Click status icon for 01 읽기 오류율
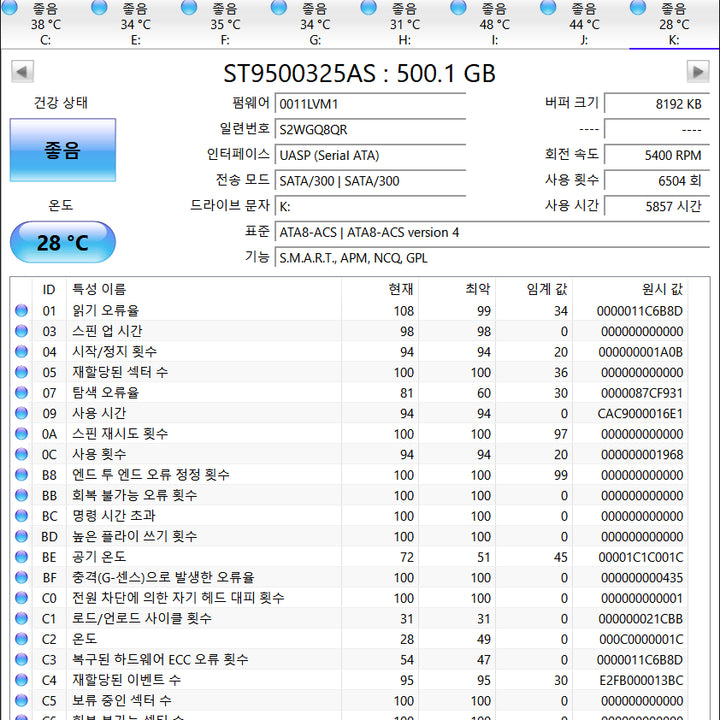 coord(22,310)
